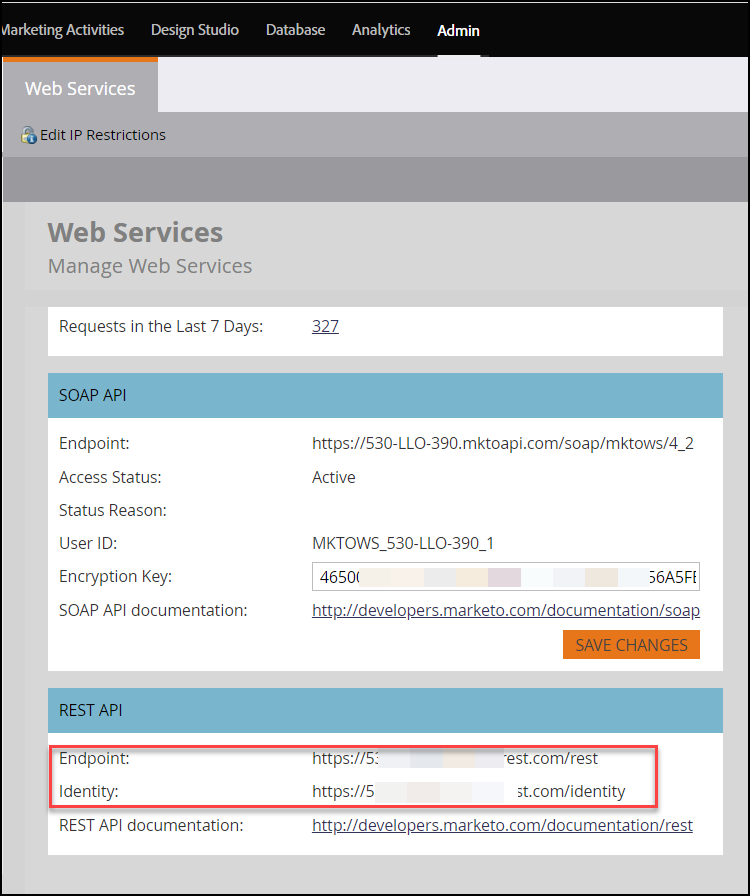Image resolution: width=750 pixels, height=896 pixels.
Task: Click the REST API section header
Action: 385,711
